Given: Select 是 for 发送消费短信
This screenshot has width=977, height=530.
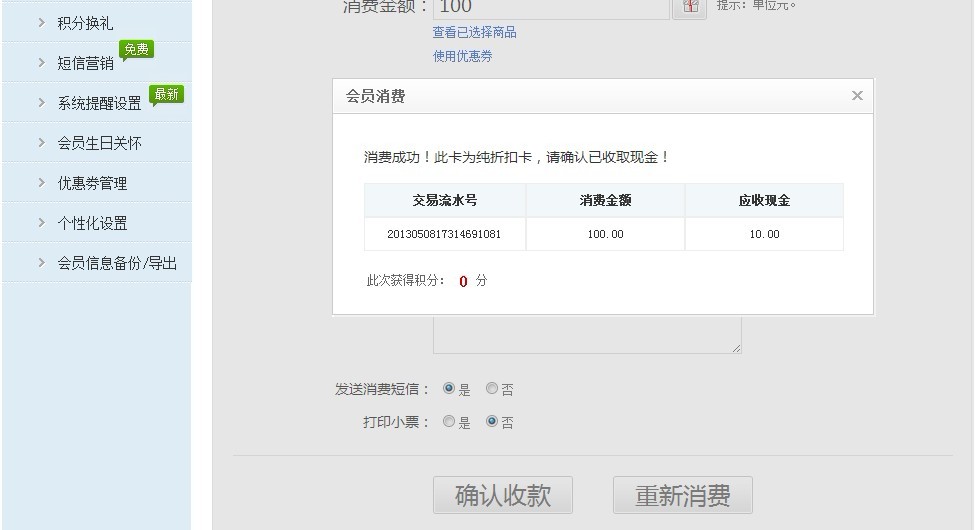Looking at the screenshot, I should coord(449,389).
